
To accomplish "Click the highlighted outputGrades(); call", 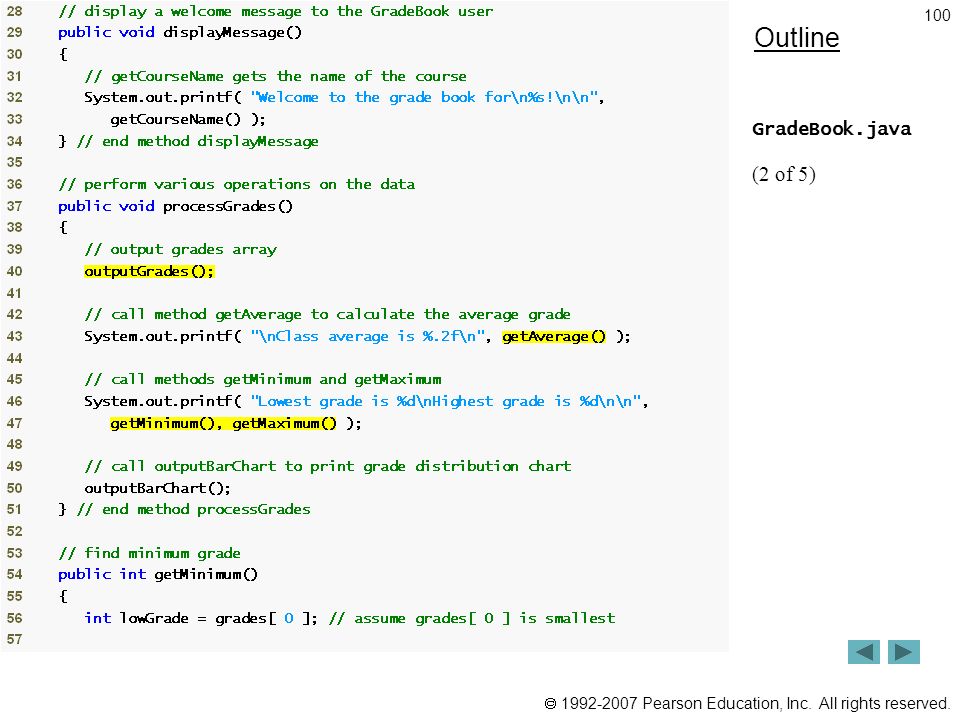I will click(x=149, y=271).
